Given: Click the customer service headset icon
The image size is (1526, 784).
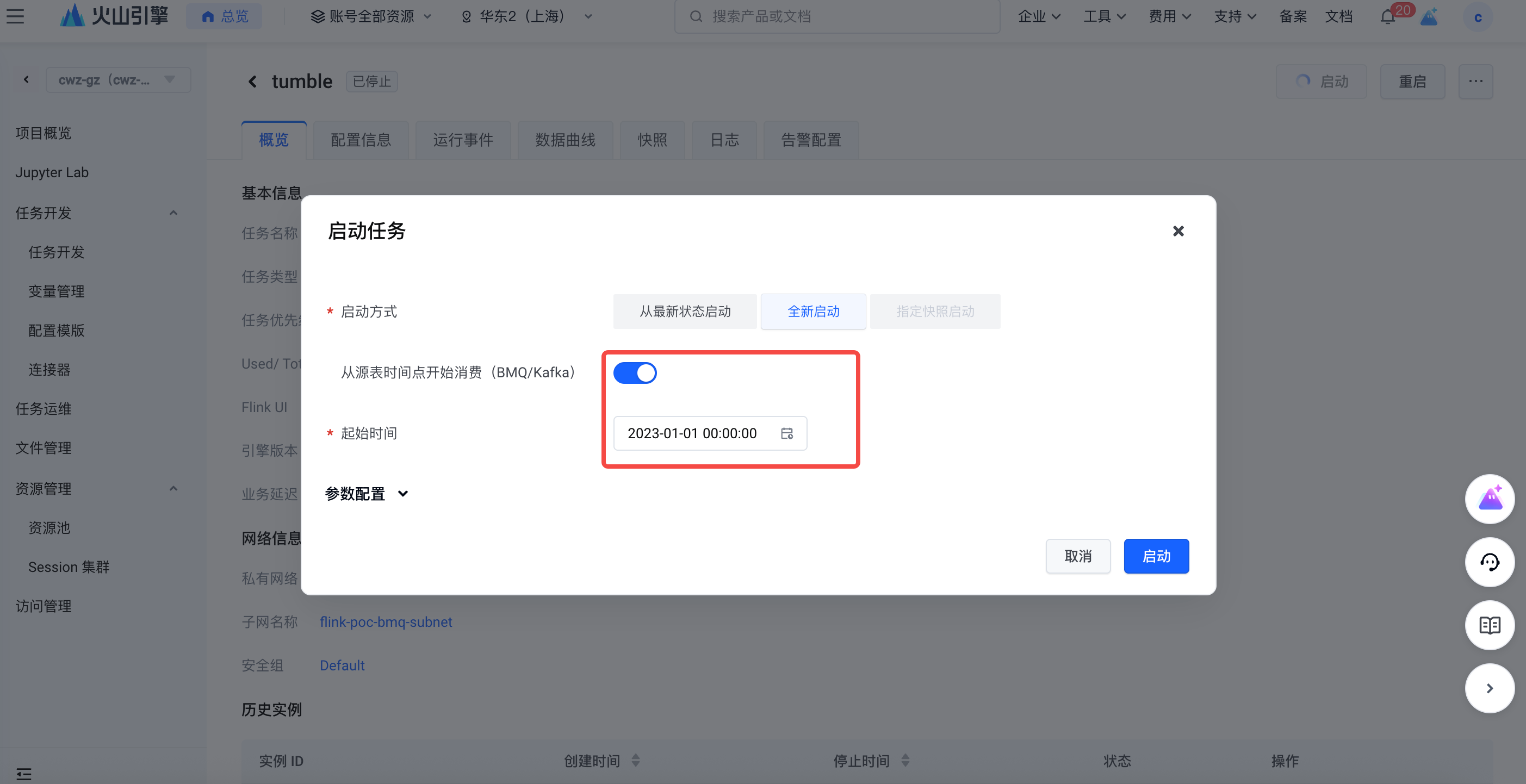Looking at the screenshot, I should coord(1489,562).
